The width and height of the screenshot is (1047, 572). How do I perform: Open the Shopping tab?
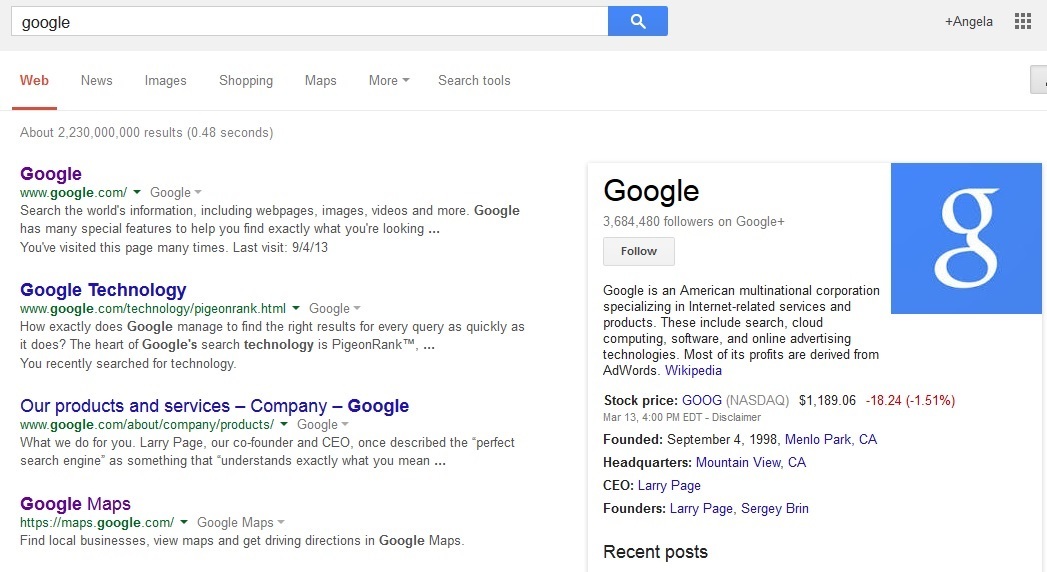[x=246, y=81]
